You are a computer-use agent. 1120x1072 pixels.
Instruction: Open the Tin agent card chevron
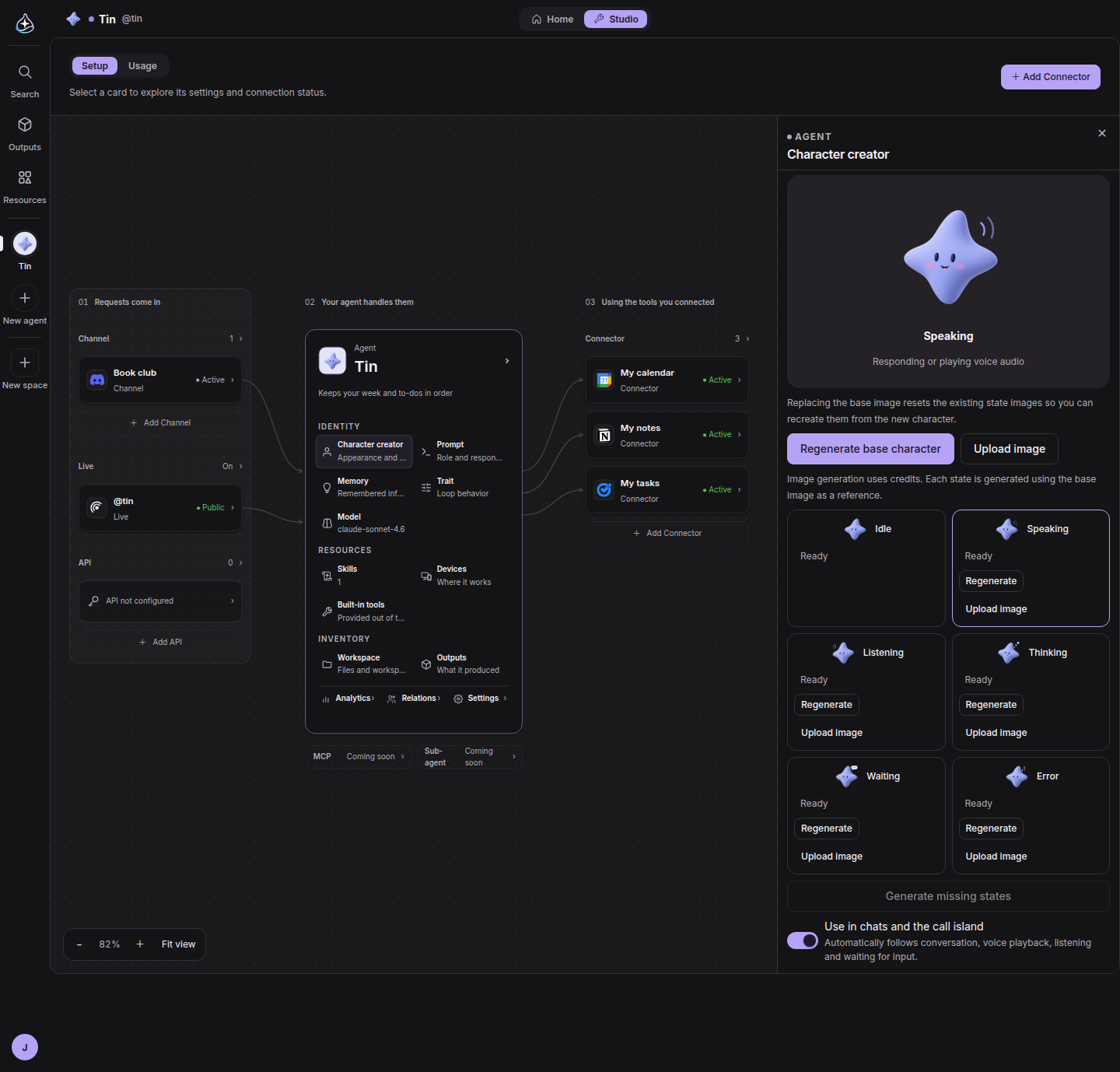(507, 361)
